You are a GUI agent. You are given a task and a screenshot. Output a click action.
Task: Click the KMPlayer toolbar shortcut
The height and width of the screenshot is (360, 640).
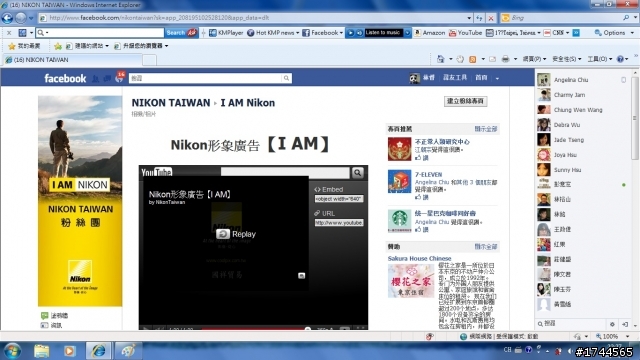point(226,33)
